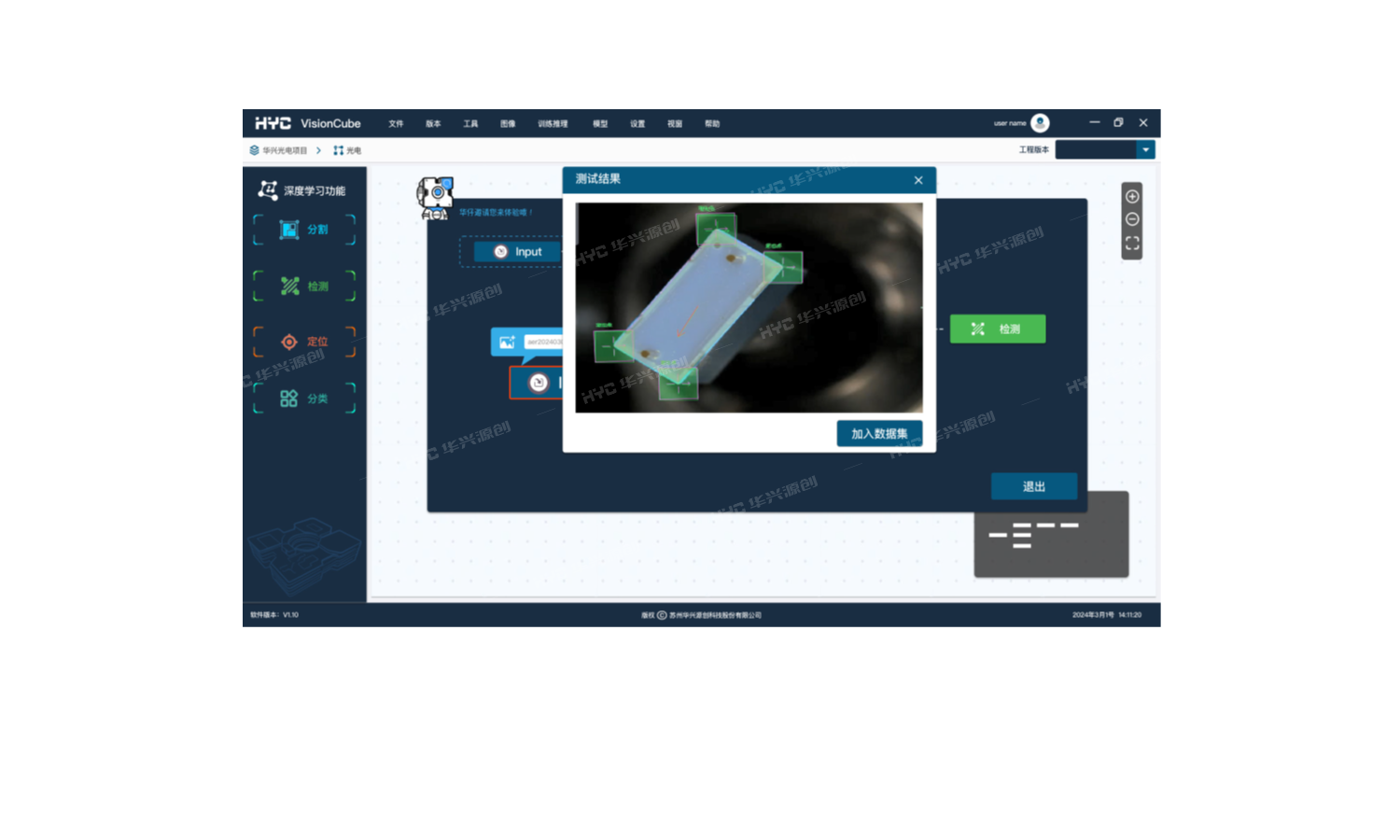Pick the 分类 classification function icon
The width and height of the screenshot is (1400, 840).
[289, 399]
